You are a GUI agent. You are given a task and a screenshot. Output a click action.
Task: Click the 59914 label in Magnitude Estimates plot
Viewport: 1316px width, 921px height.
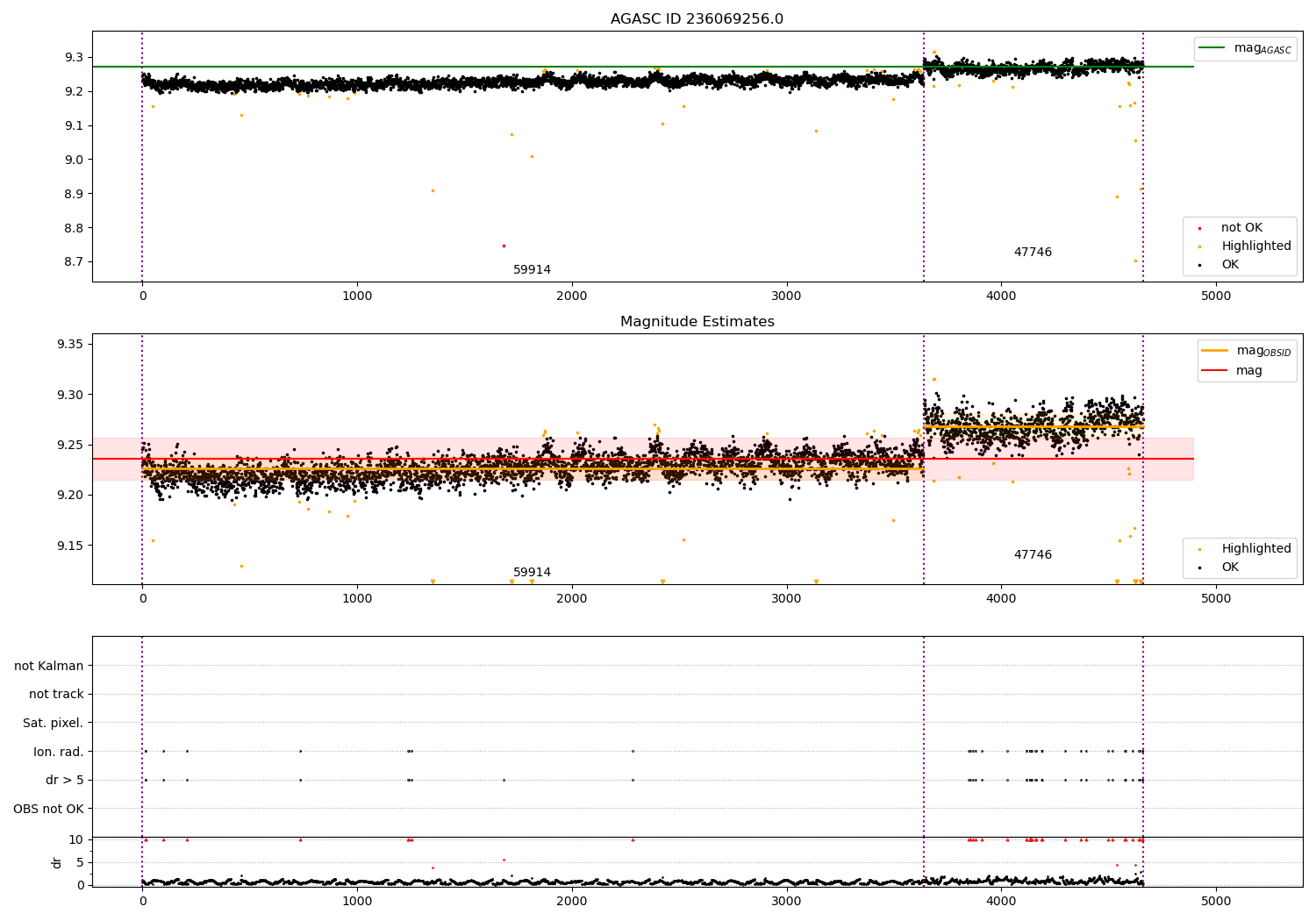[532, 573]
